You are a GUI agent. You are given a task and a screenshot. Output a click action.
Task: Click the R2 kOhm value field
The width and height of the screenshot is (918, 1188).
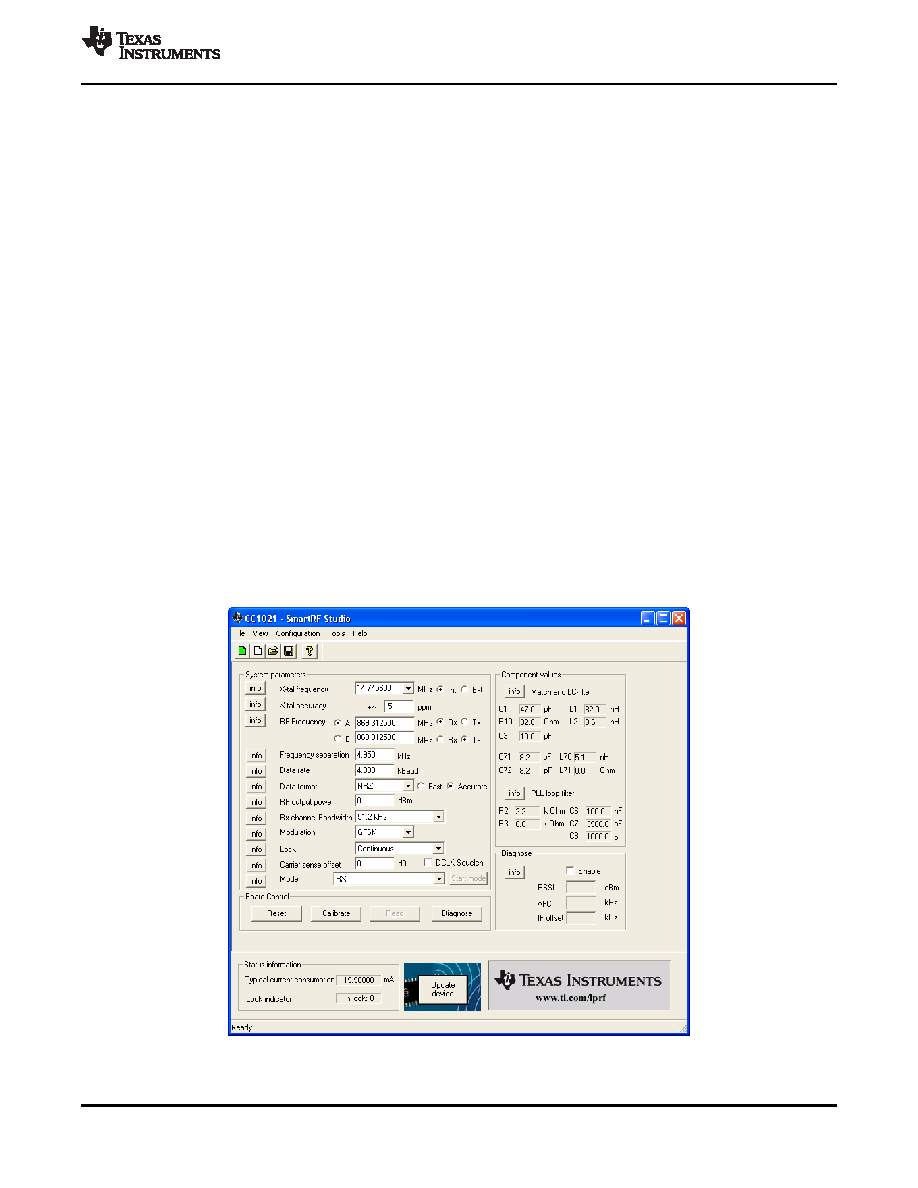527,811
